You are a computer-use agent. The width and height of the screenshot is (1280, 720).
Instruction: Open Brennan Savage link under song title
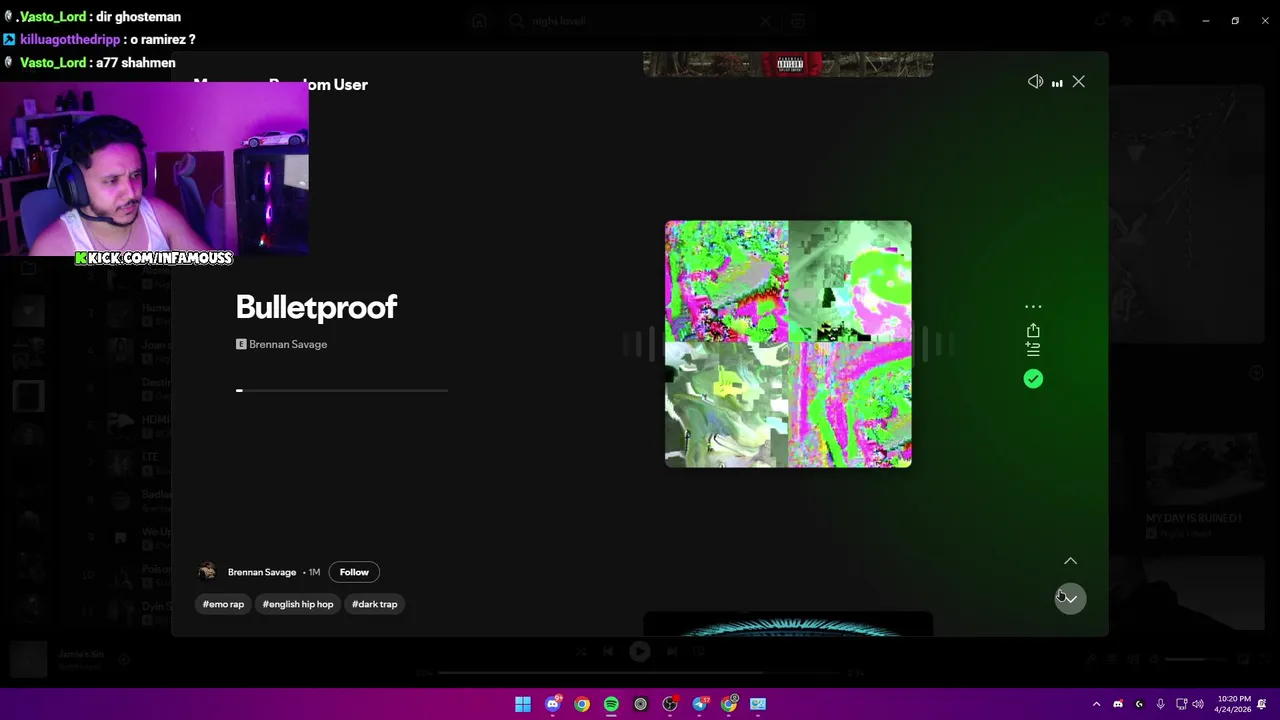(x=288, y=344)
